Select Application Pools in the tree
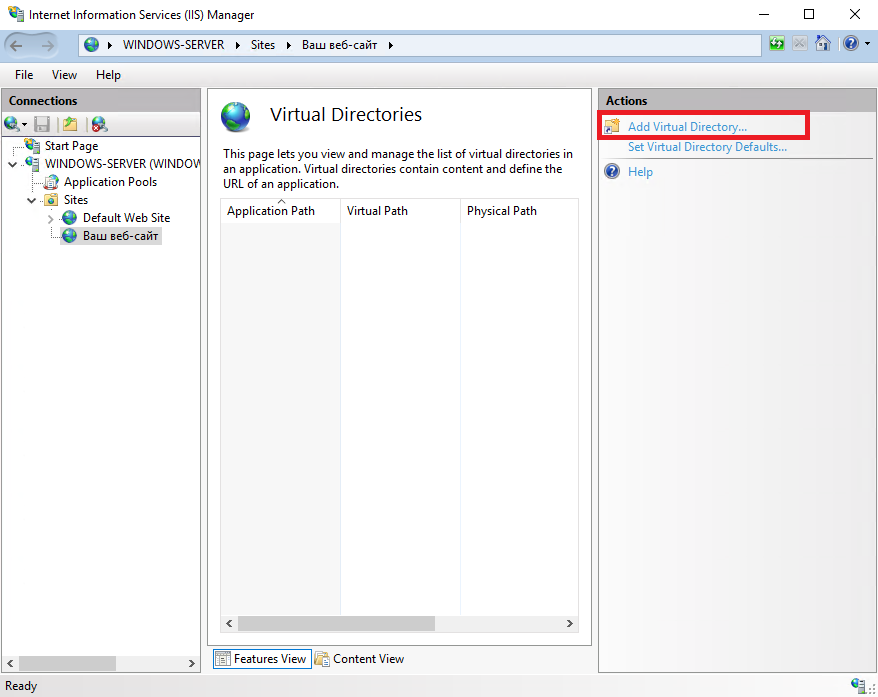Screen dimensions: 878x697 tap(110, 182)
